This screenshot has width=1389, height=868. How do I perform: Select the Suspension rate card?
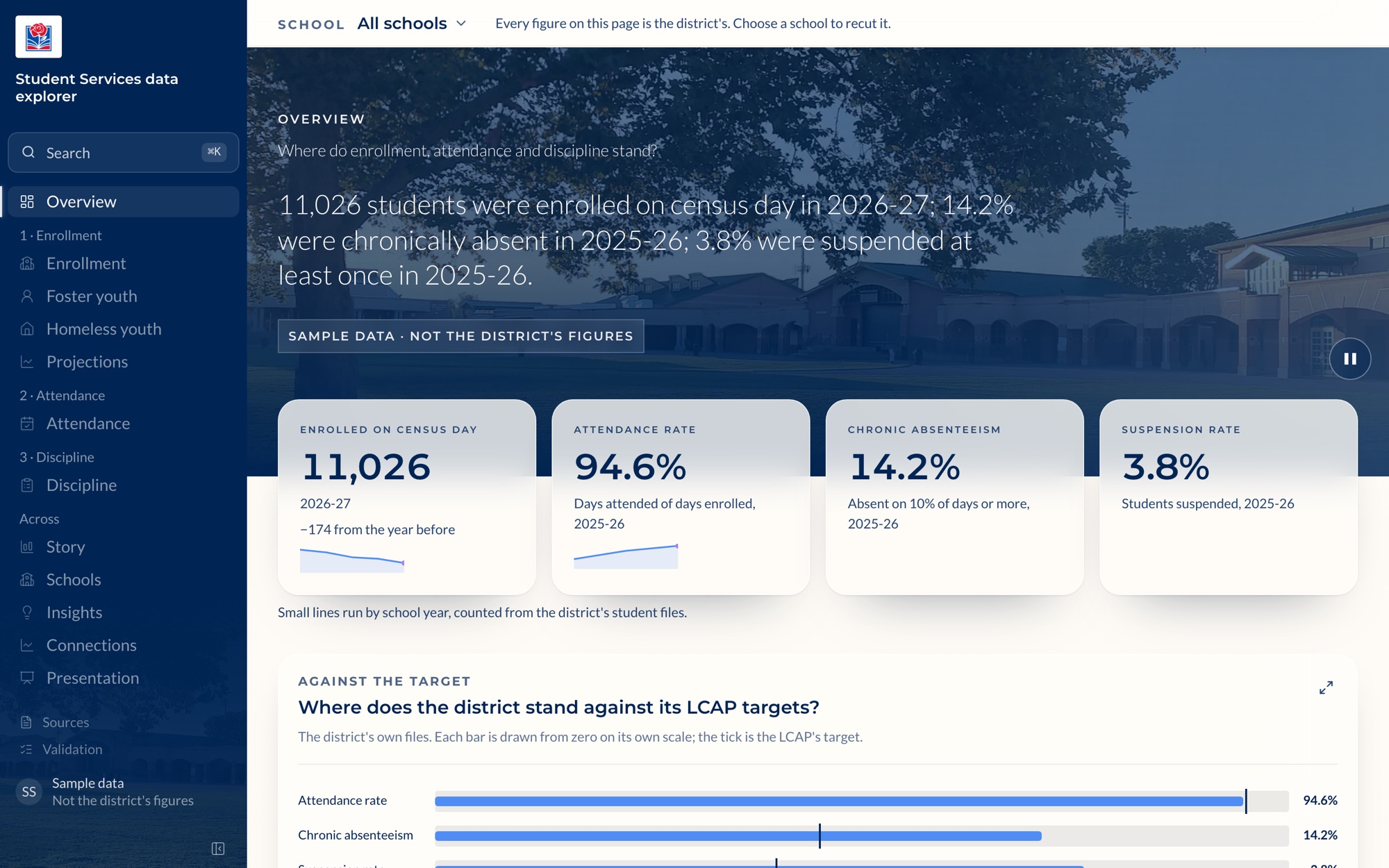[x=1228, y=496]
